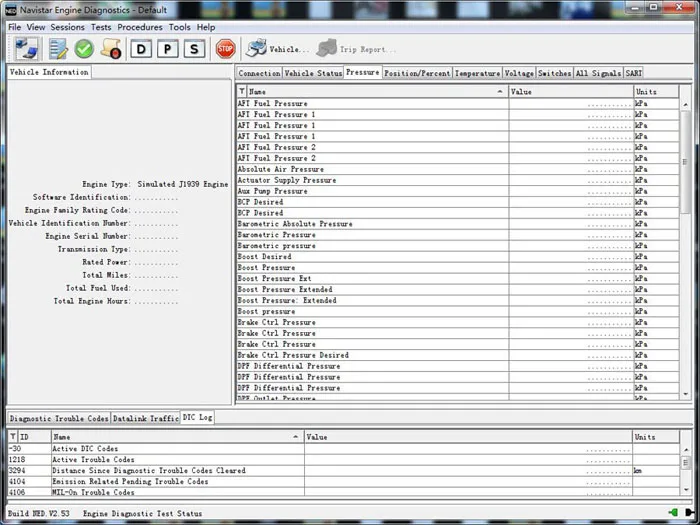The height and width of the screenshot is (525, 700).
Task: Click the red STOP sign icon
Action: pos(225,49)
